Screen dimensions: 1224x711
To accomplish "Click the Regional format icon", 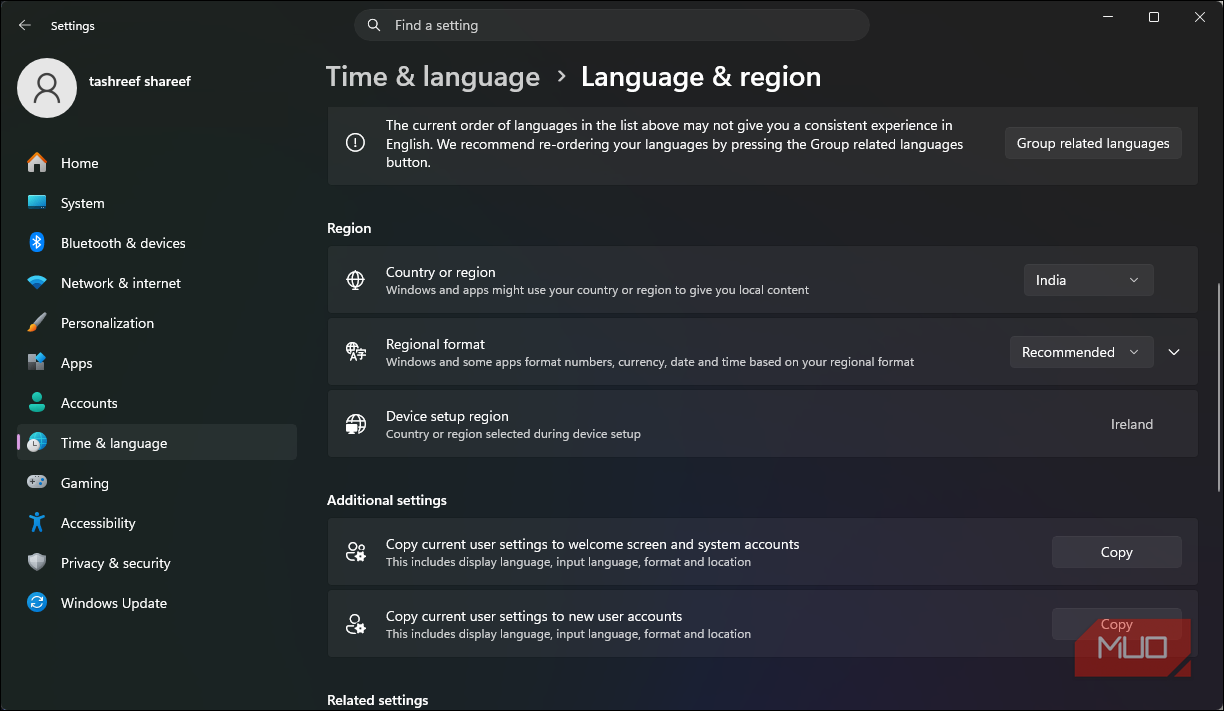I will [356, 352].
